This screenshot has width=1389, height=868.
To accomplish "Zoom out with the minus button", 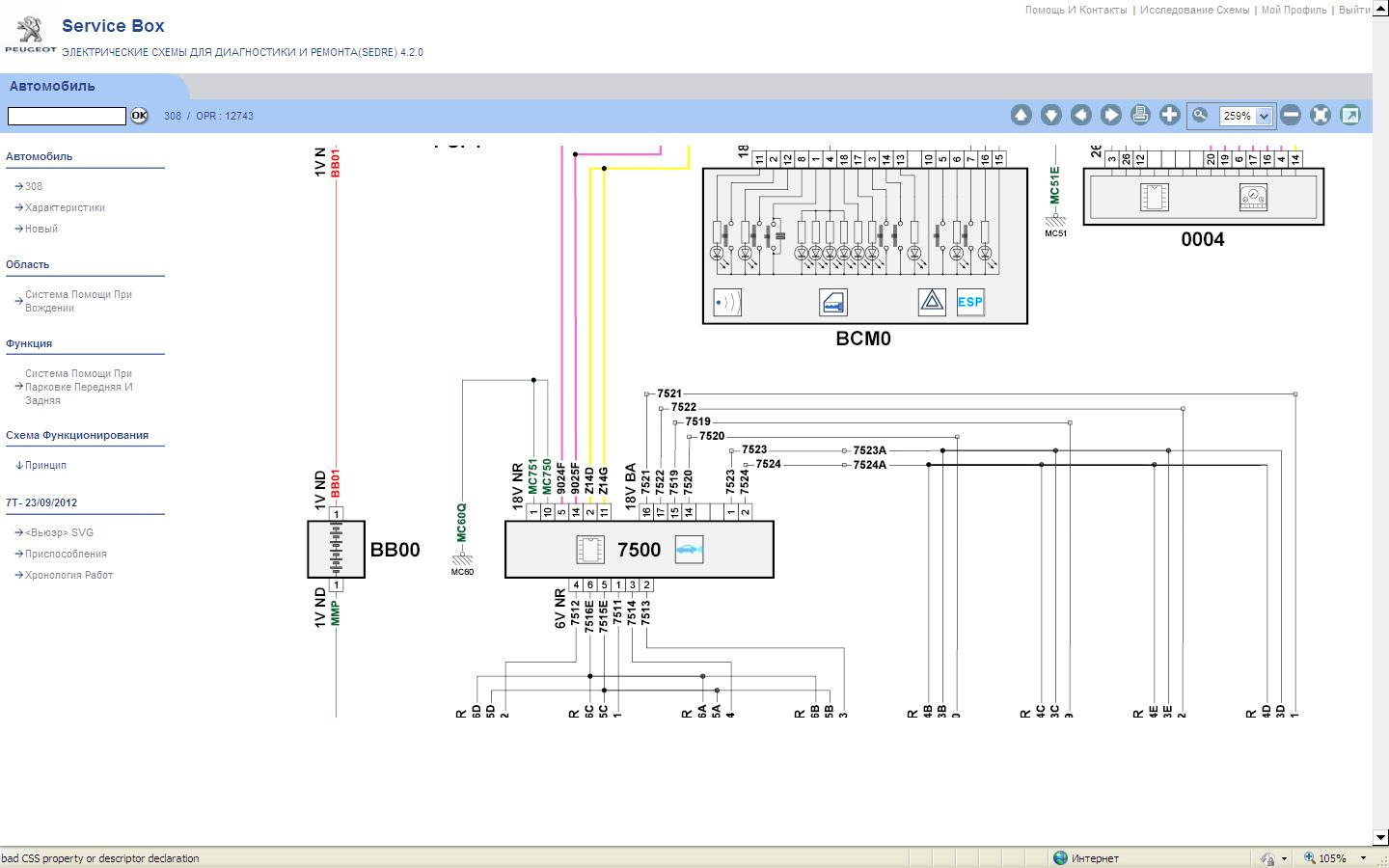I will (1291, 115).
